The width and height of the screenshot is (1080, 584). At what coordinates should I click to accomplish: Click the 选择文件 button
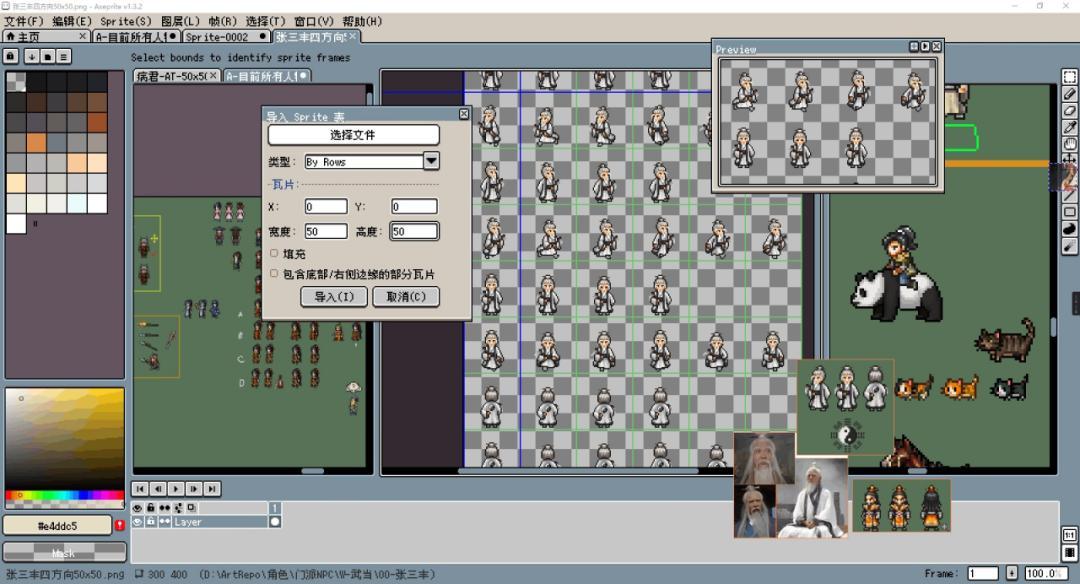pos(353,134)
